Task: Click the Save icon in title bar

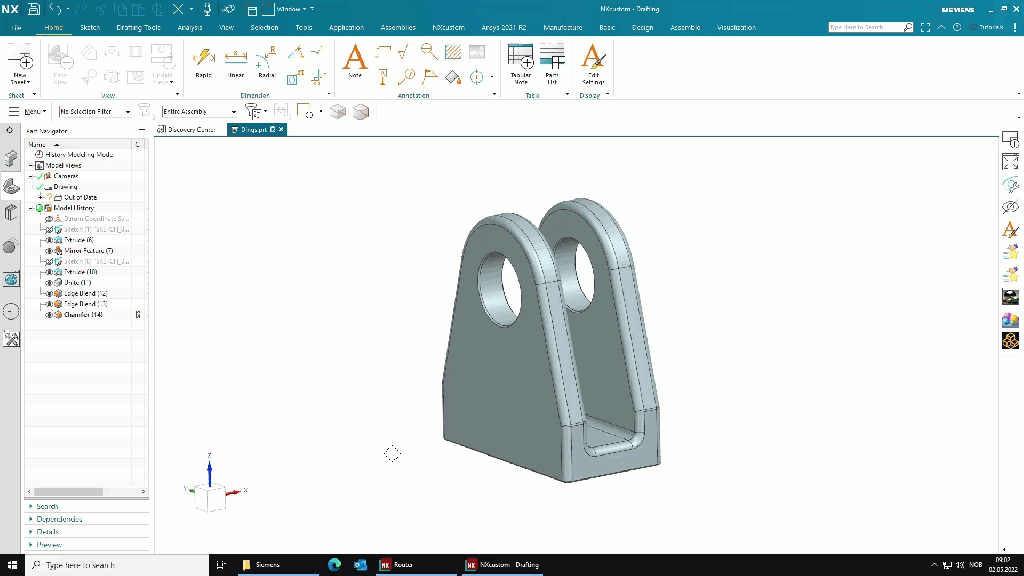Action: [x=34, y=9]
